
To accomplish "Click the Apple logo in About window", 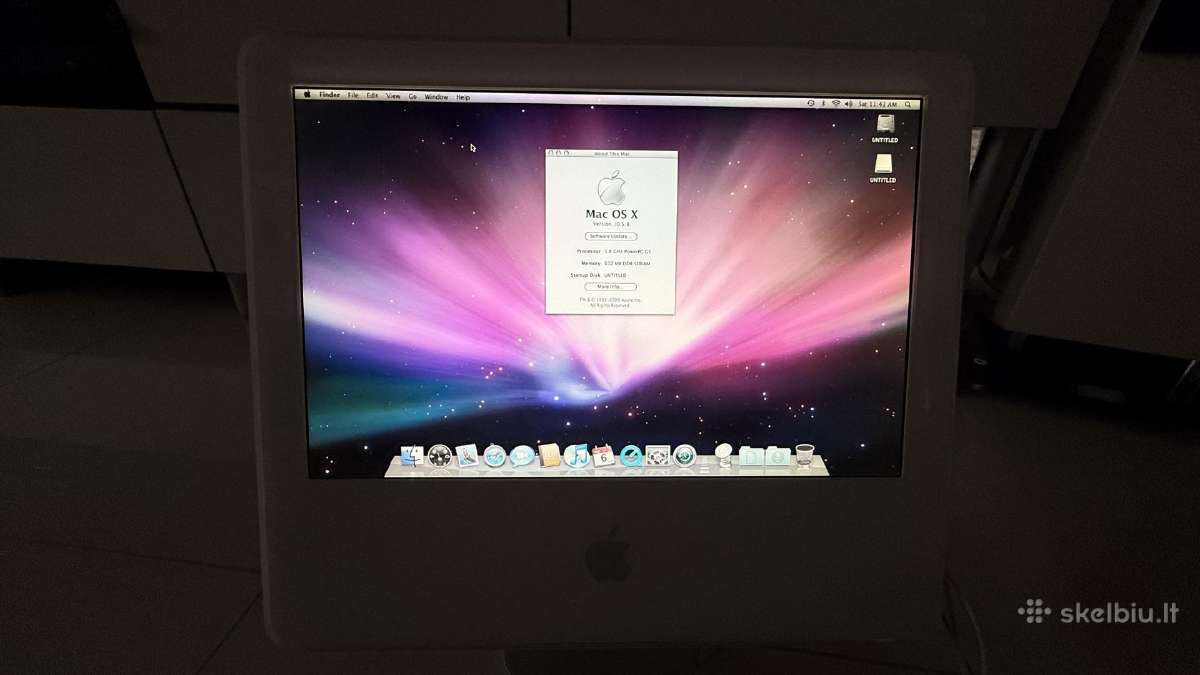I will (x=611, y=188).
